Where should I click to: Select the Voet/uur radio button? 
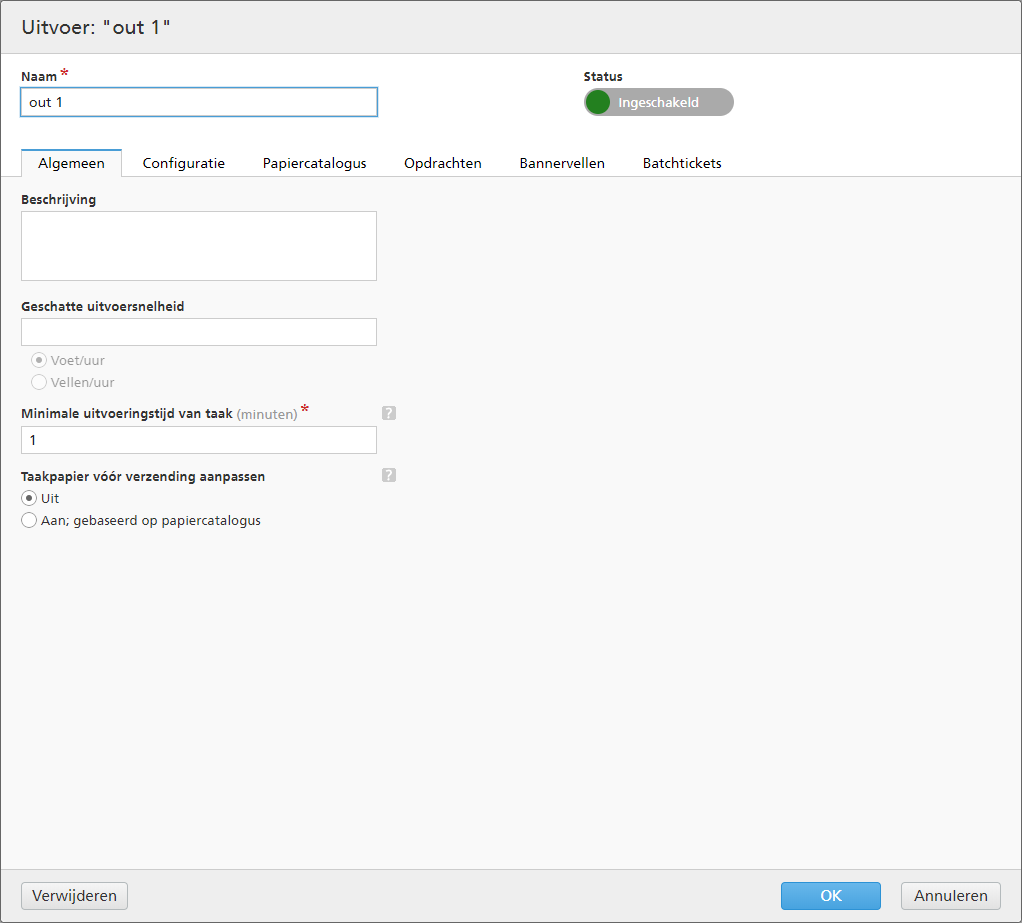[39, 361]
